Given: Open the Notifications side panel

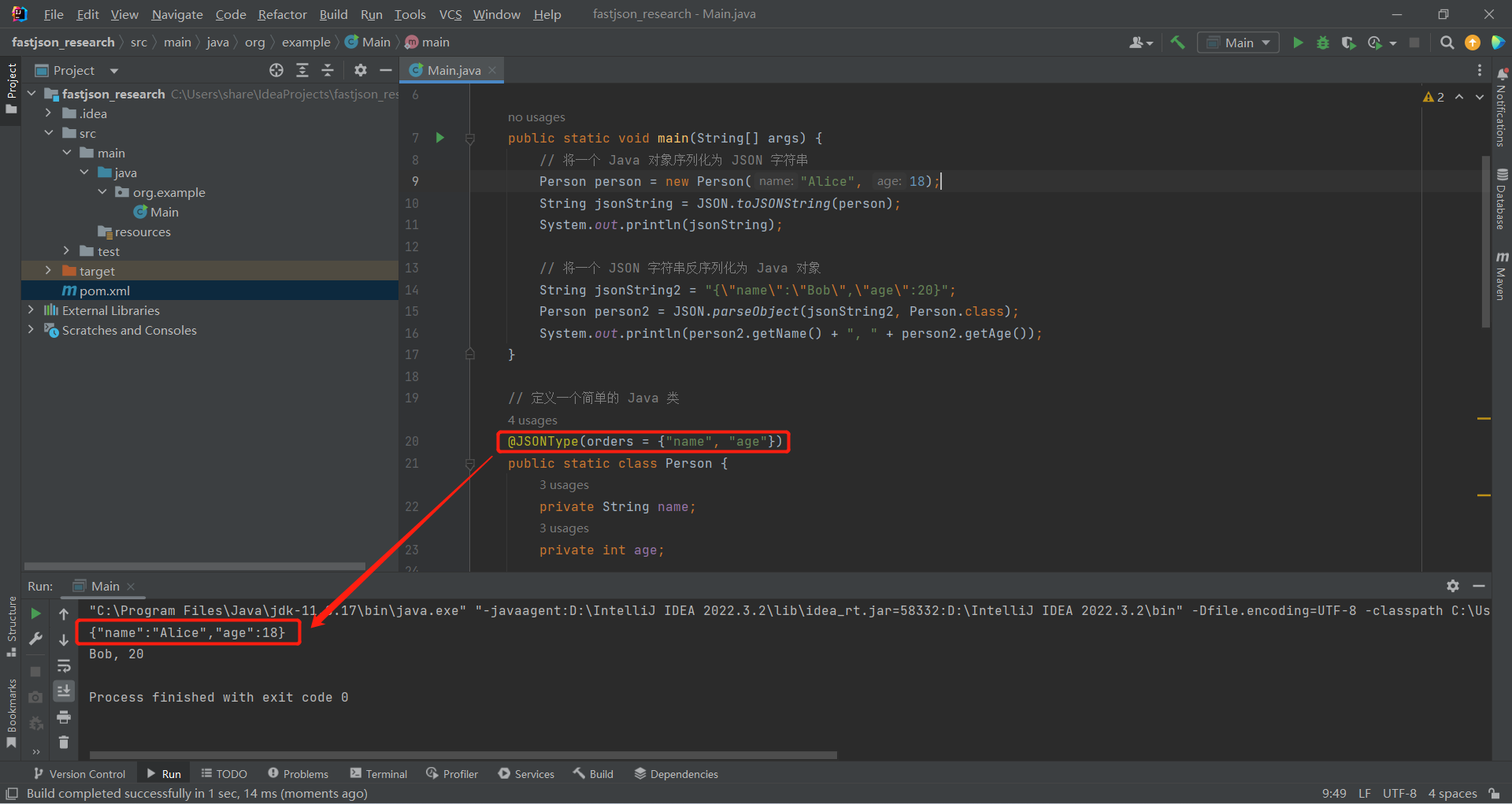Looking at the screenshot, I should click(1502, 107).
